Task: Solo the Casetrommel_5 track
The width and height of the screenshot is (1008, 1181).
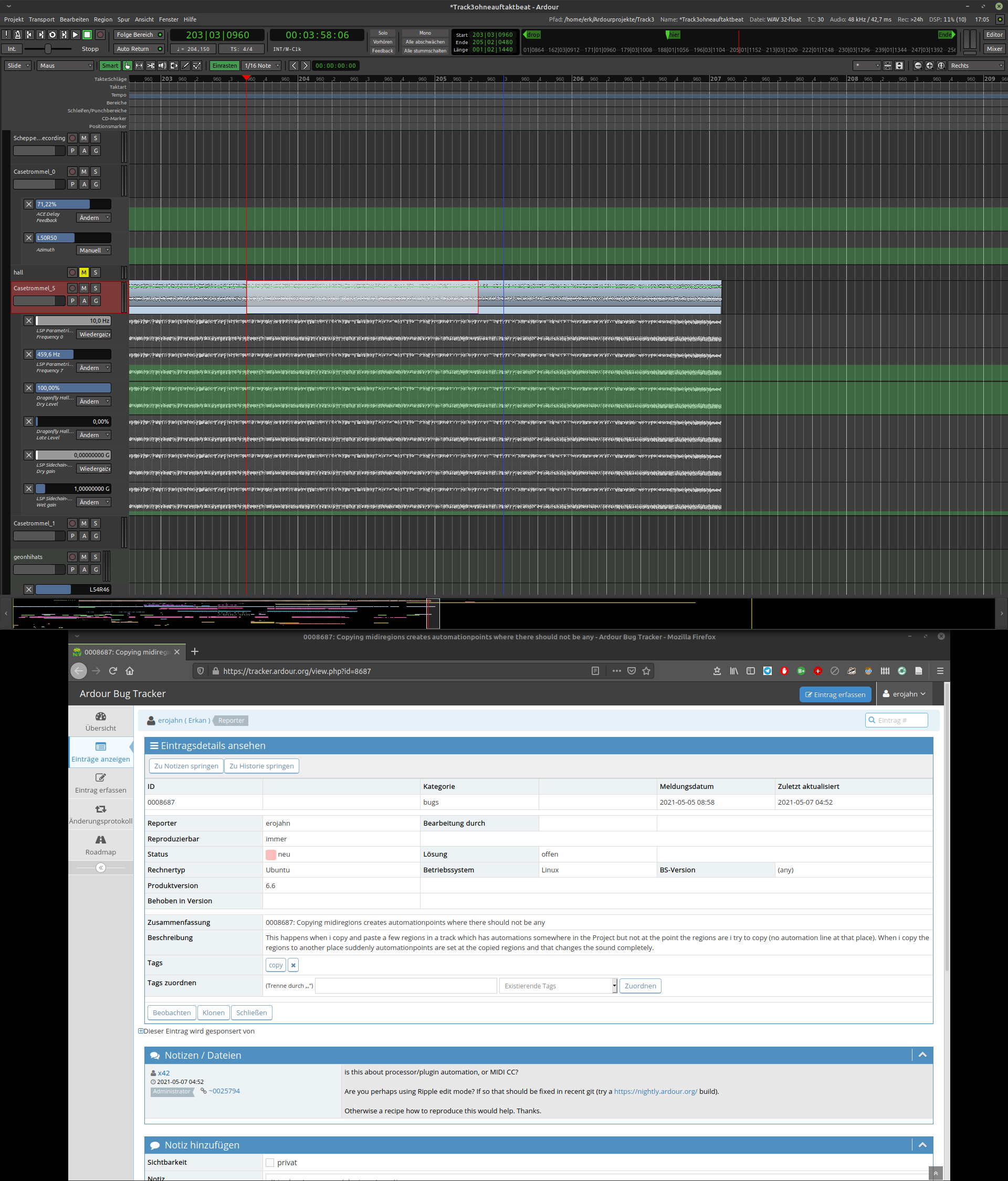Action: 96,288
